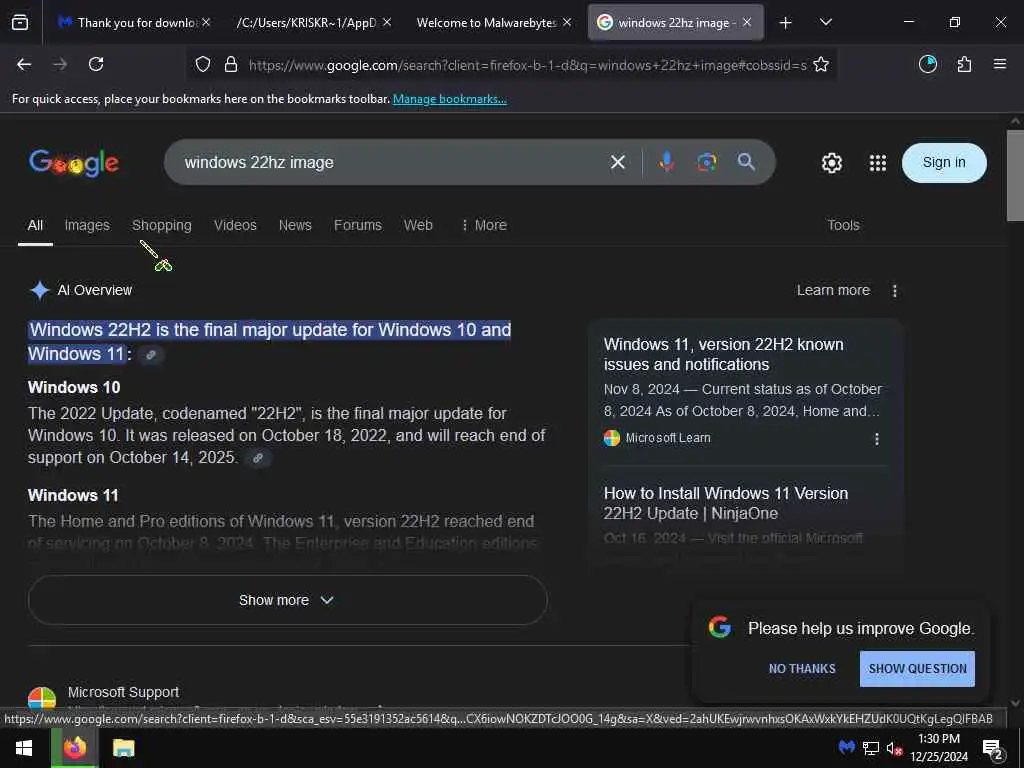1024x768 pixels.
Task: Open Firefox extension progress icon in toolbar
Action: tap(927, 64)
